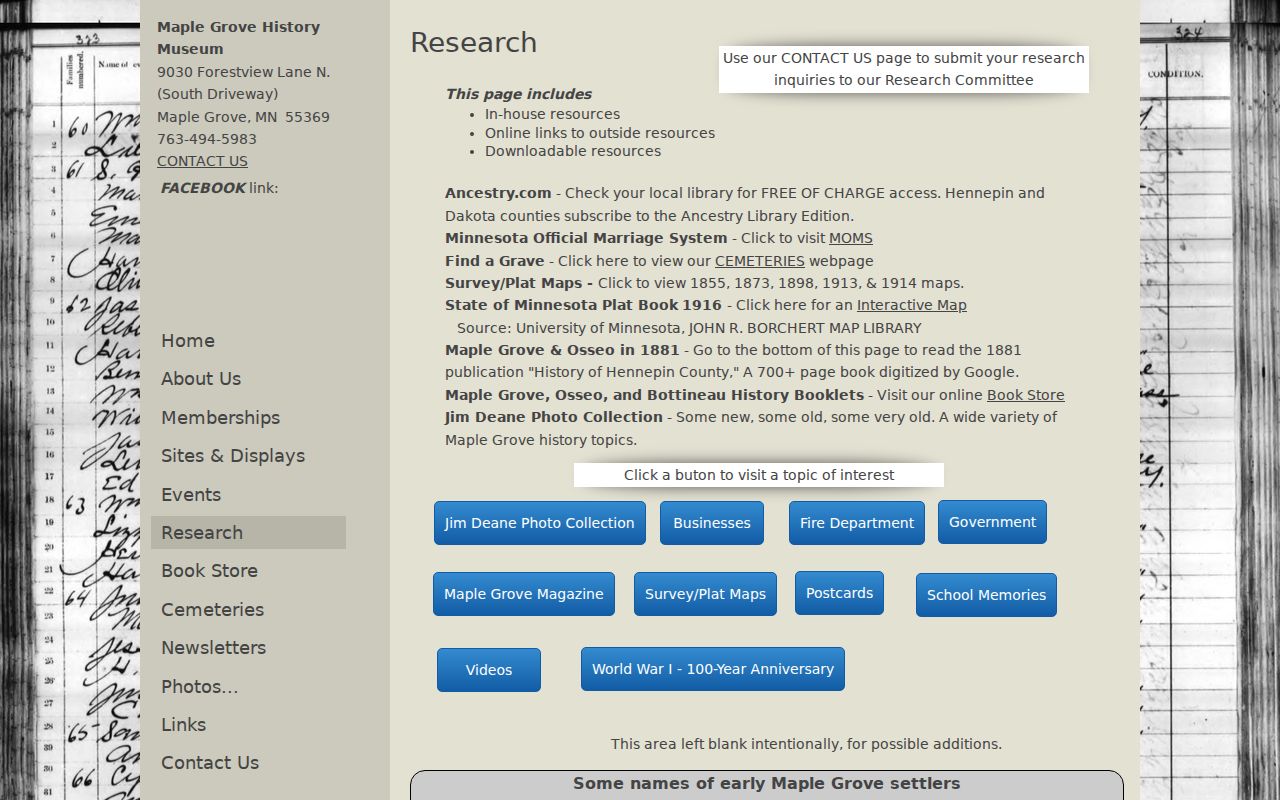Click the Ancestry.com bold text

(498, 193)
